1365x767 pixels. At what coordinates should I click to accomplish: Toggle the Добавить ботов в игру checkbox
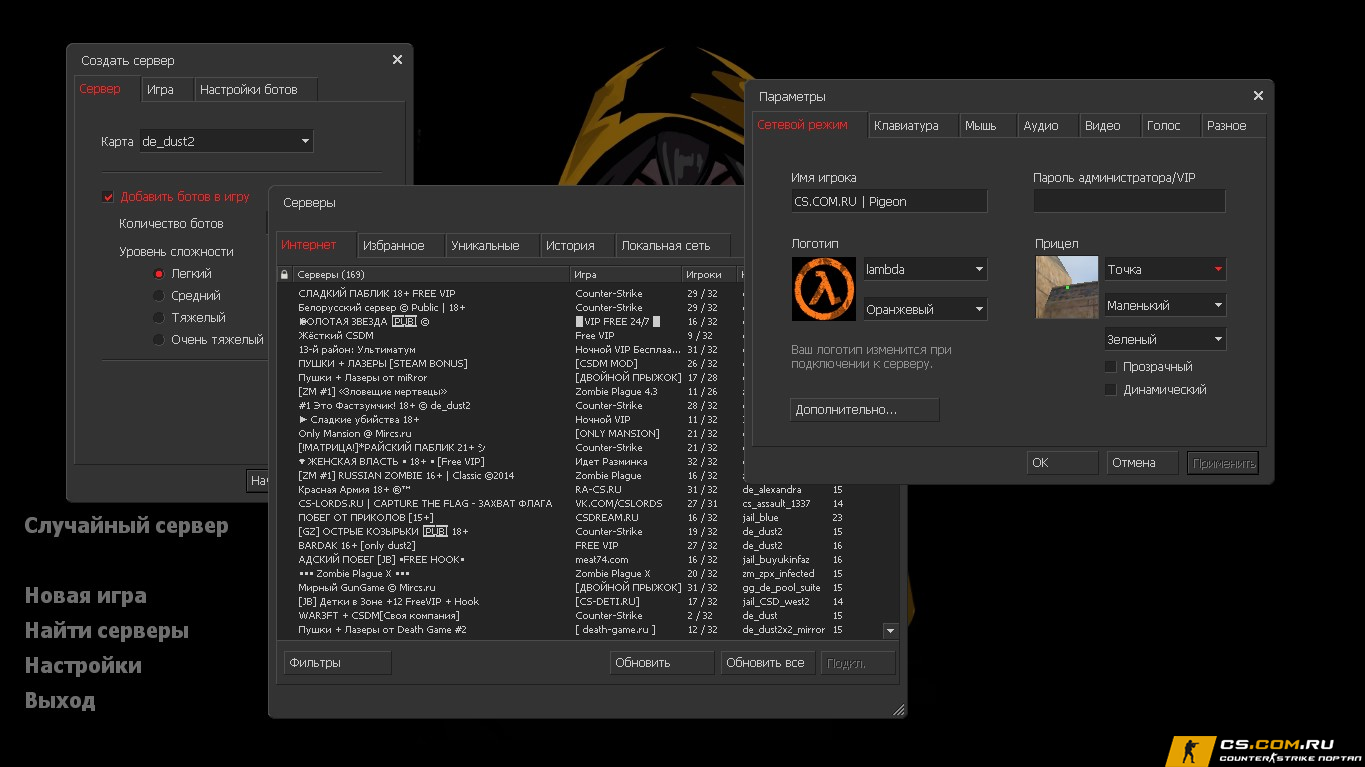tap(109, 197)
